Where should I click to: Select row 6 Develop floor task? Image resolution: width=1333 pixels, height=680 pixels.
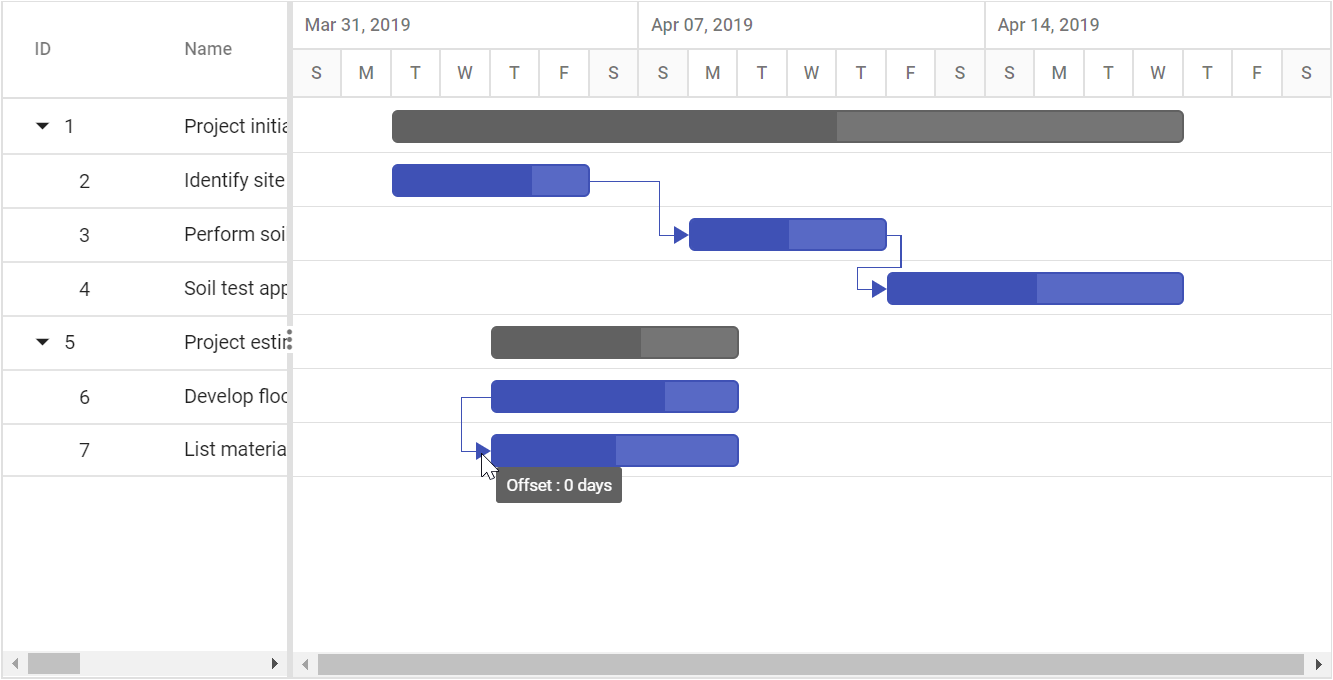pyautogui.click(x=145, y=397)
